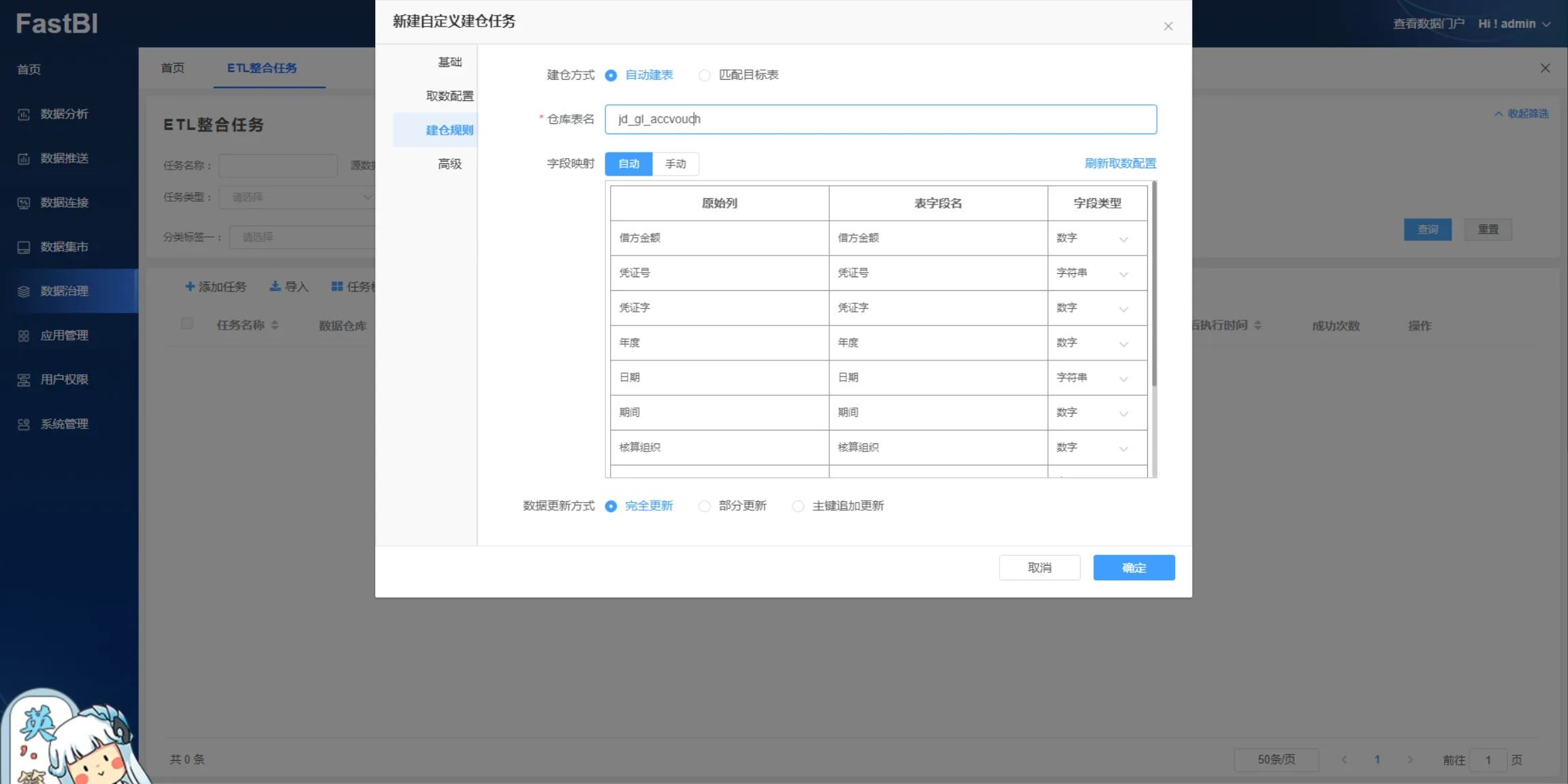Collapse filters with 收起筛选 arrow
The height and width of the screenshot is (784, 1568).
point(1499,114)
